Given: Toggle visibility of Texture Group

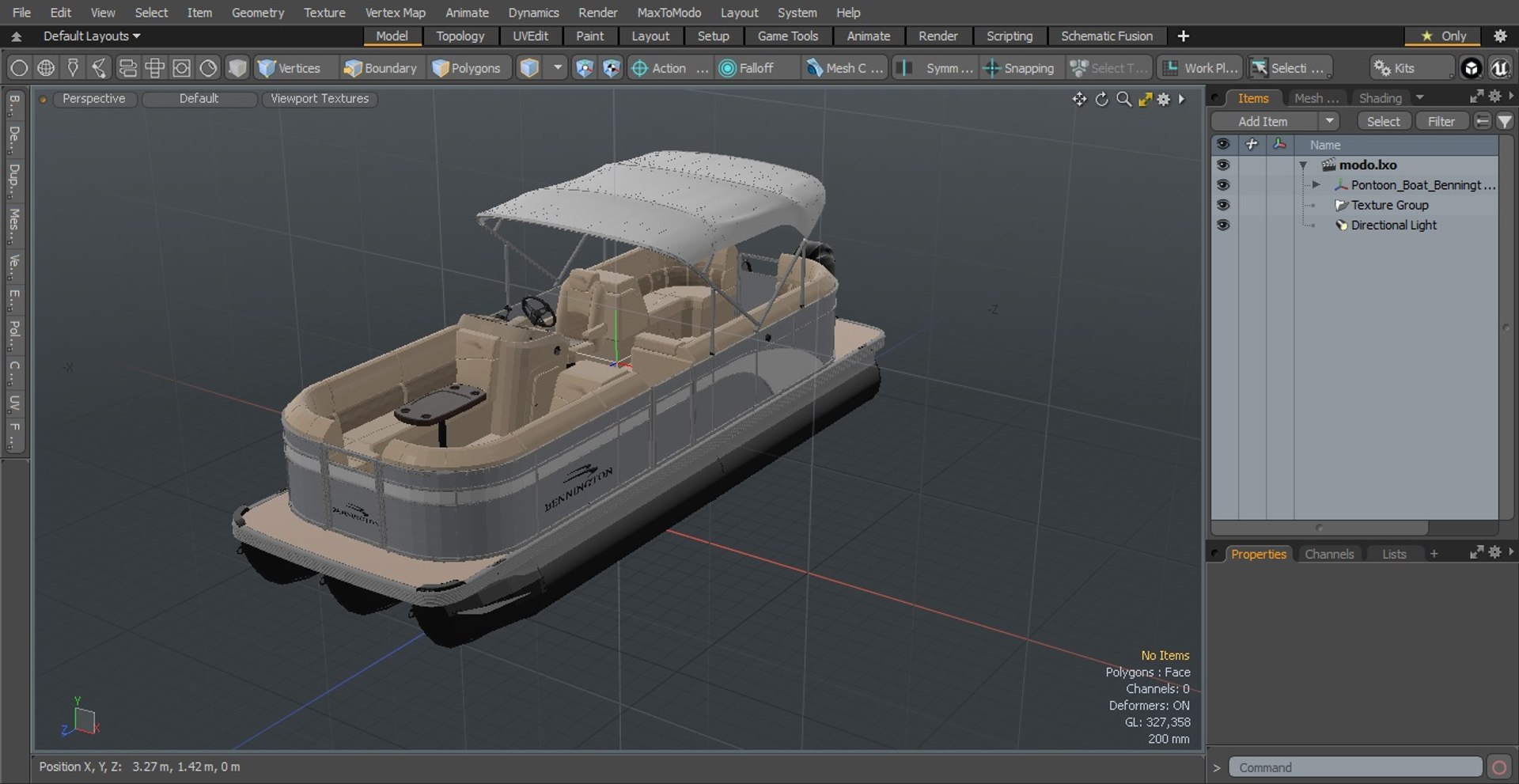Looking at the screenshot, I should click(x=1223, y=205).
